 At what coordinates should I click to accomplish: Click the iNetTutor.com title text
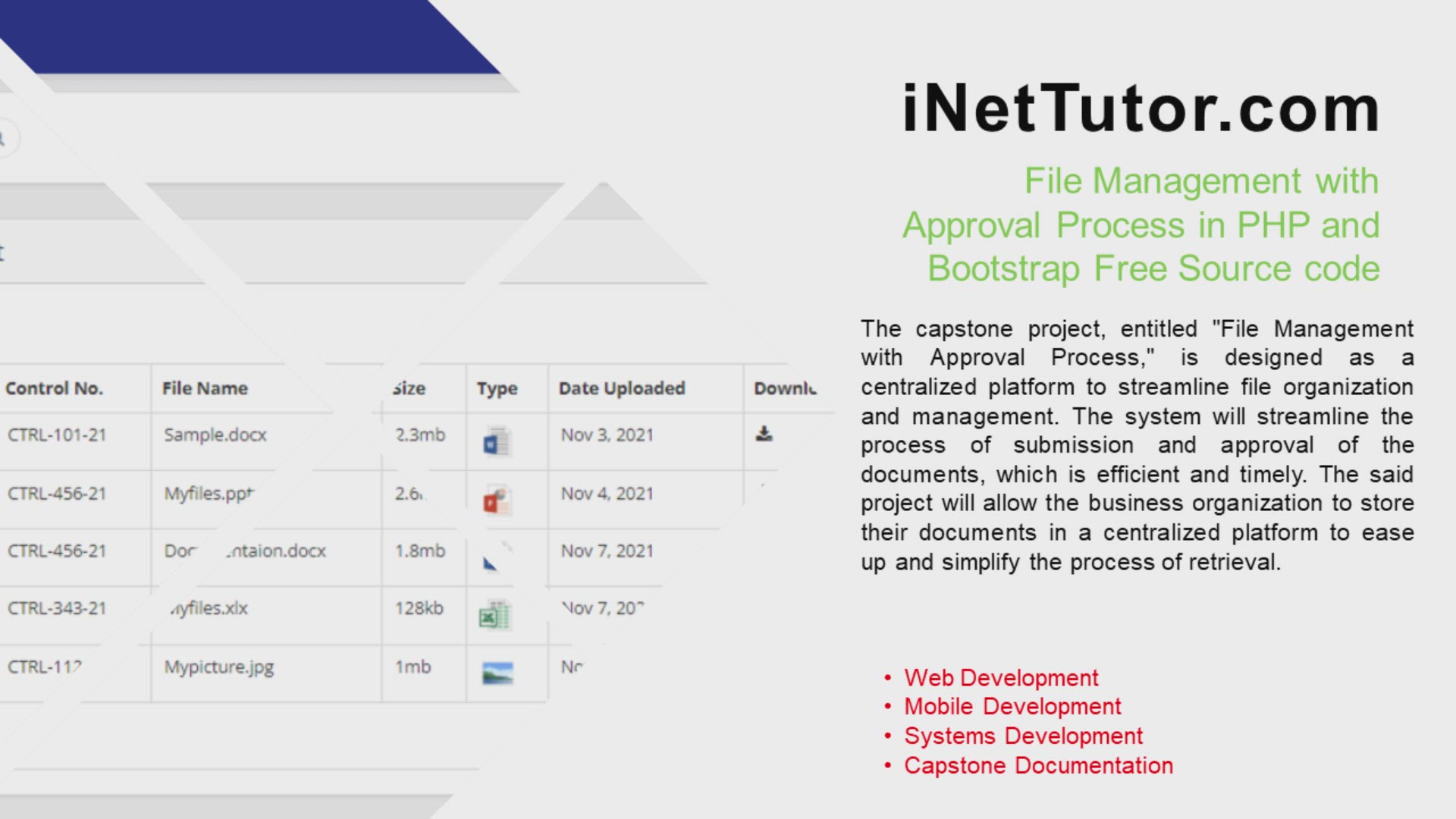click(x=1141, y=108)
